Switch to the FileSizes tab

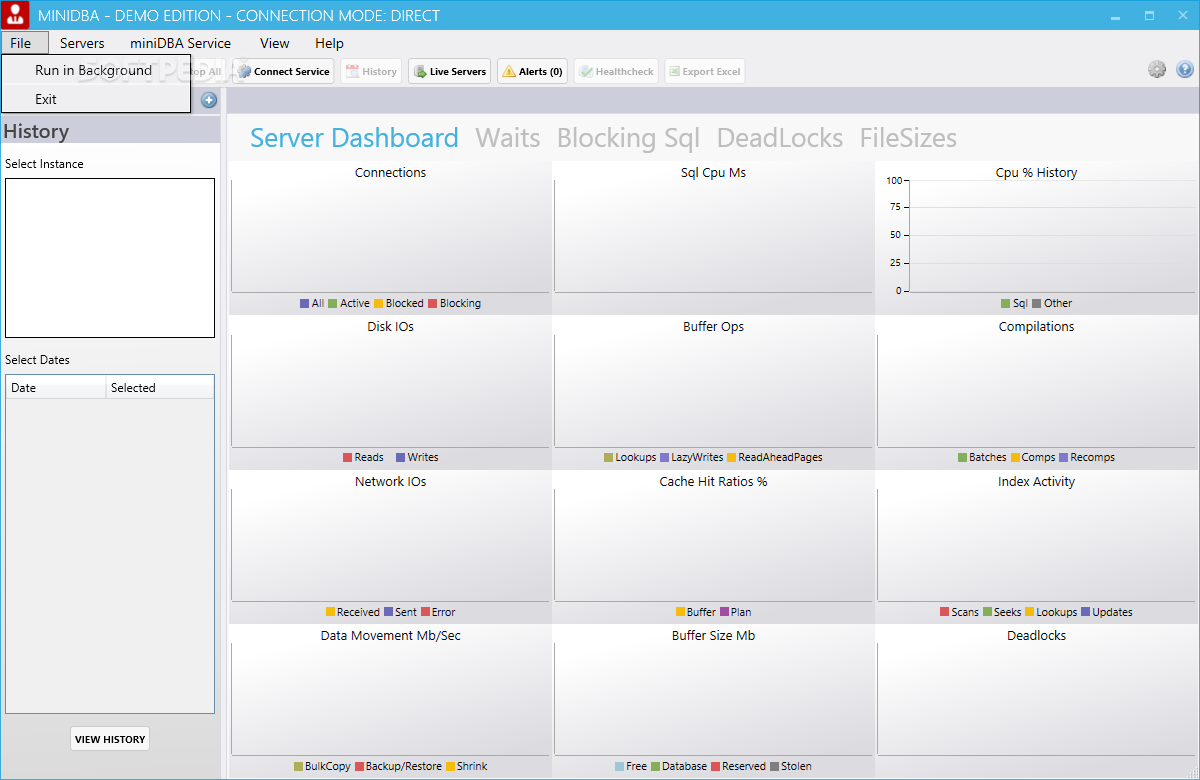(x=908, y=138)
